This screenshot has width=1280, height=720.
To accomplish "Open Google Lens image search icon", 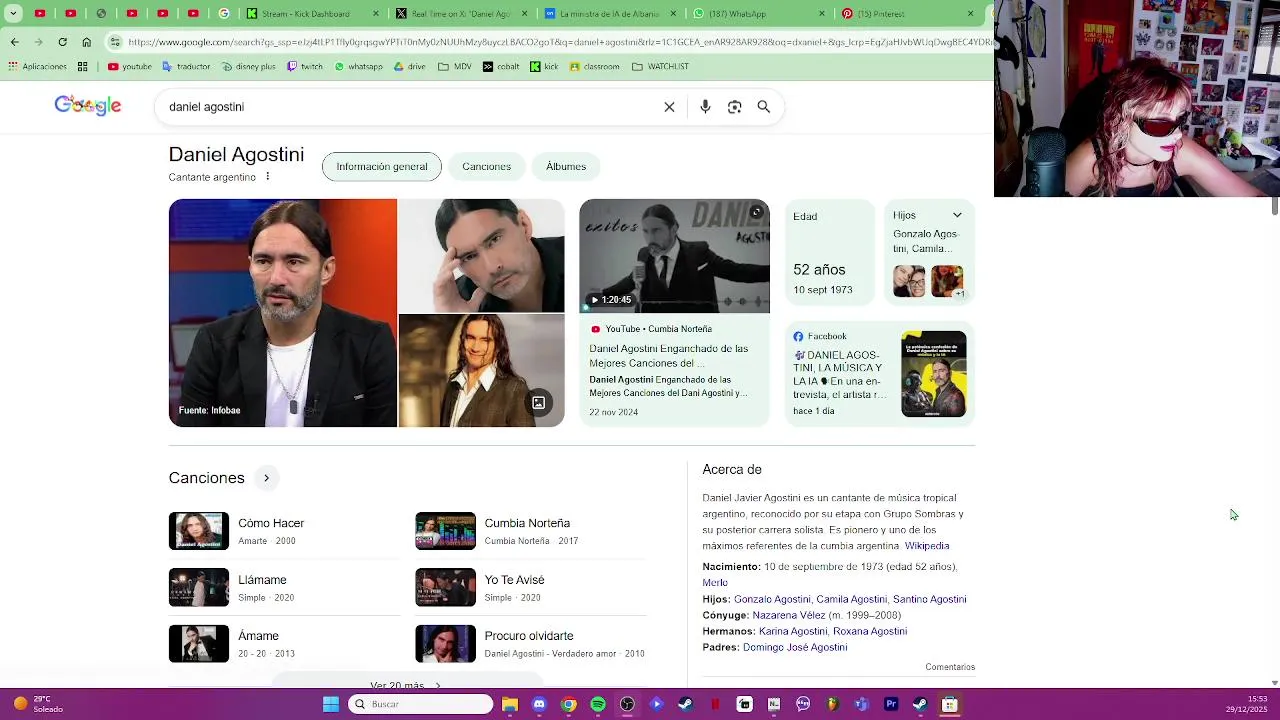I will click(x=735, y=107).
